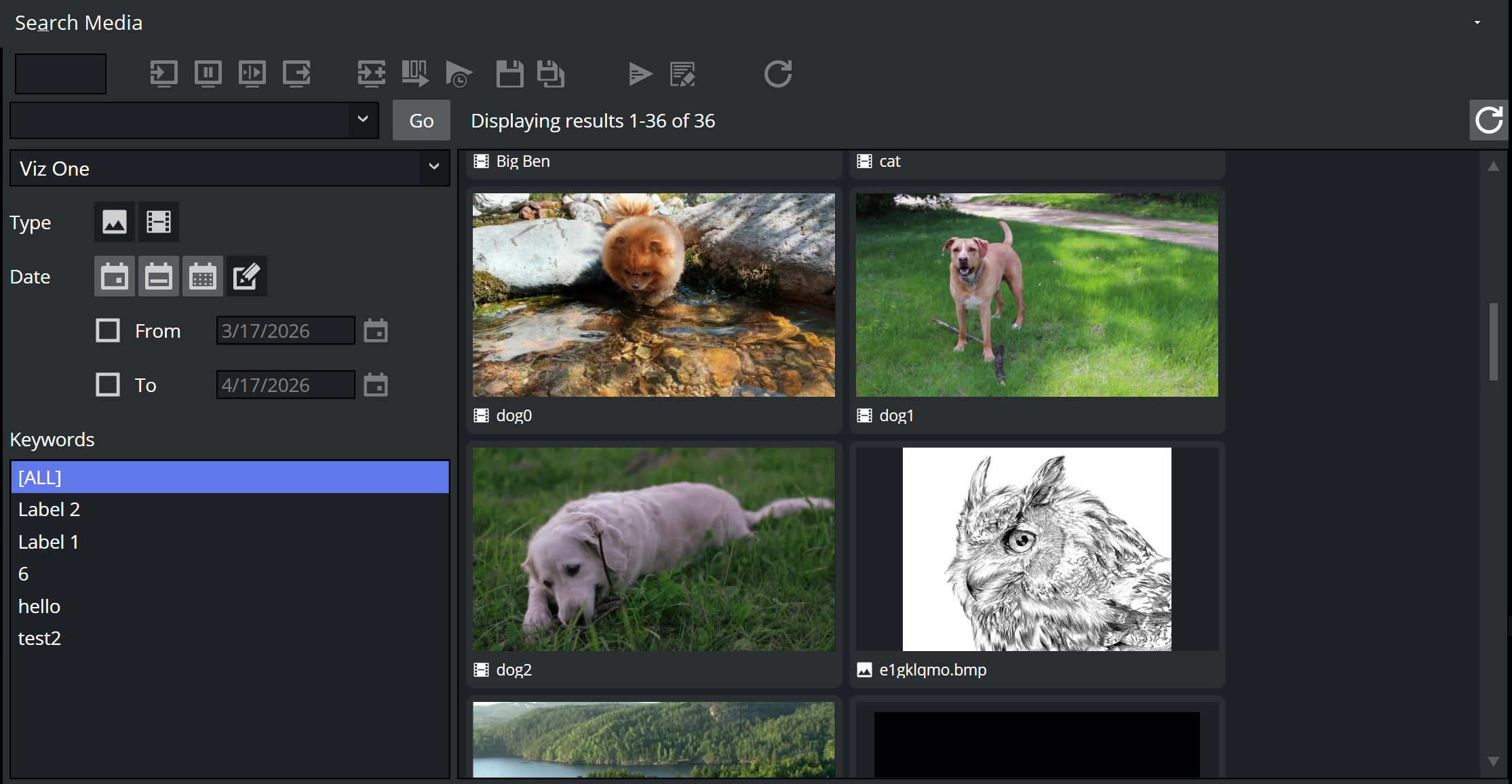Enable the From date checkbox

click(x=108, y=330)
